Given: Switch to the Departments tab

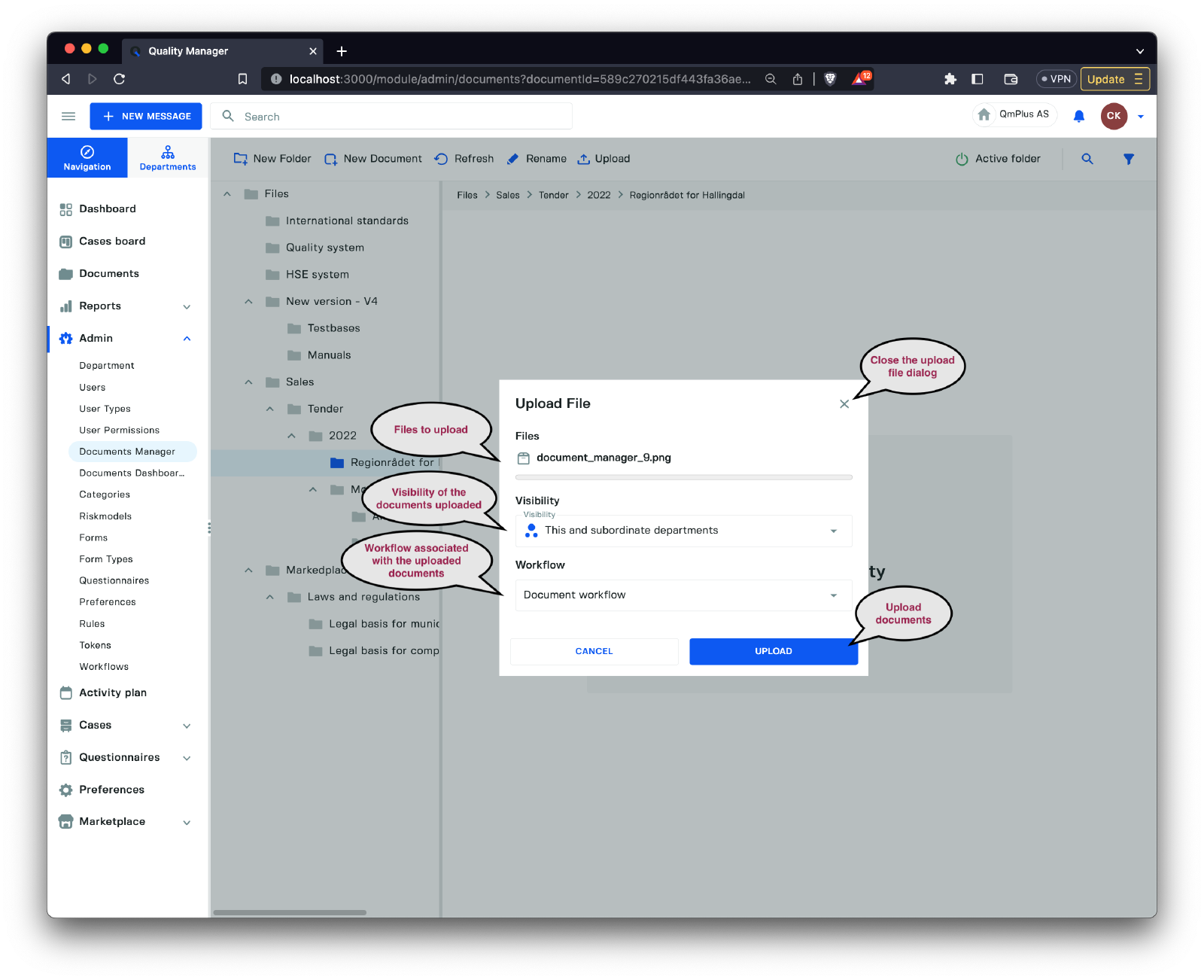Looking at the screenshot, I should click(x=168, y=158).
